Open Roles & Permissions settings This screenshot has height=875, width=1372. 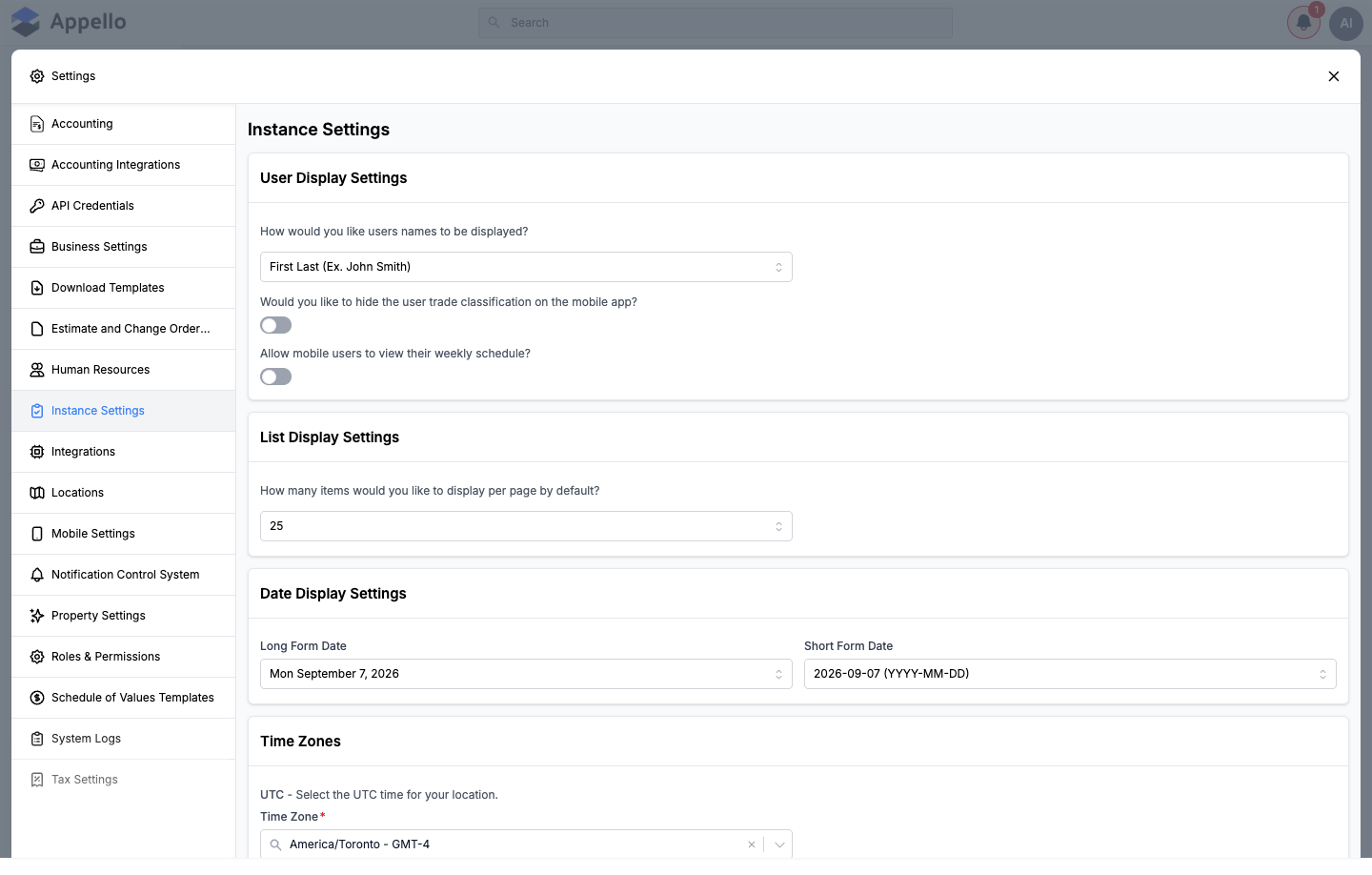coord(124,657)
